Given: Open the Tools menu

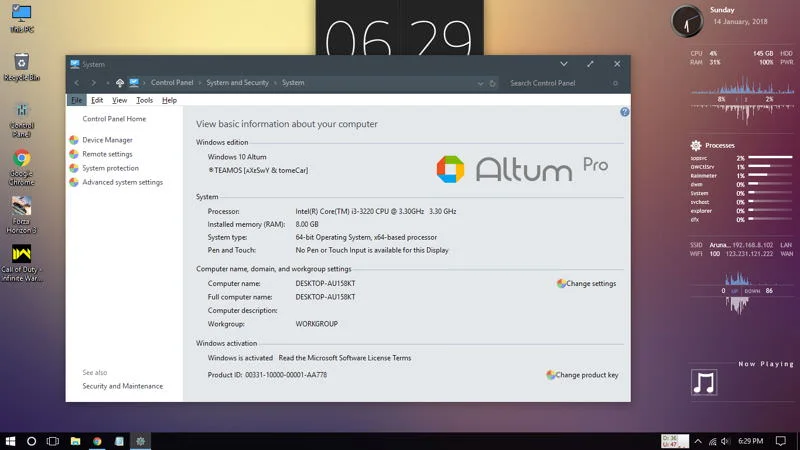Looking at the screenshot, I should point(144,100).
